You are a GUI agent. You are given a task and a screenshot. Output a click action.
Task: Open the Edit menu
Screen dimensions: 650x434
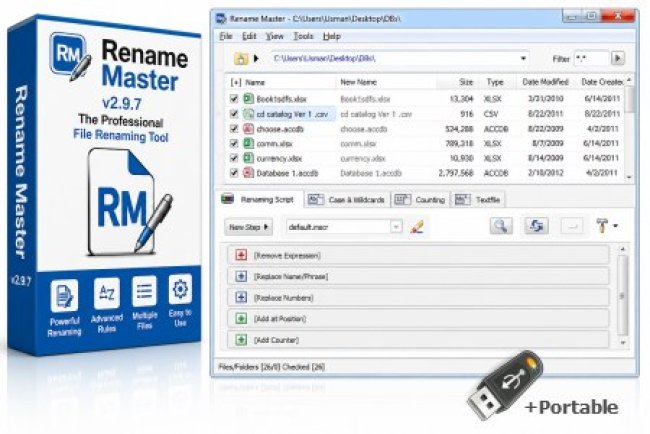coord(249,36)
